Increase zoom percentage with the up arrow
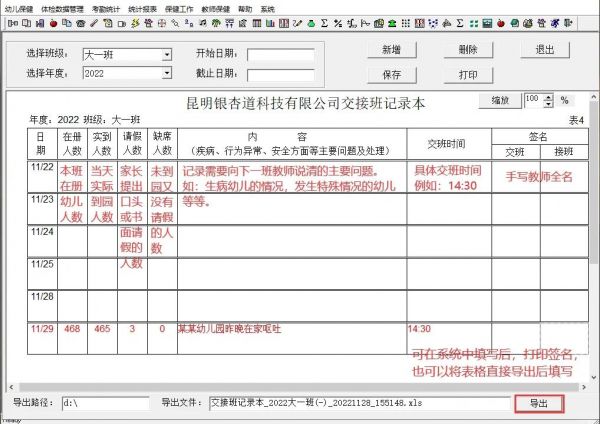 pos(549,97)
